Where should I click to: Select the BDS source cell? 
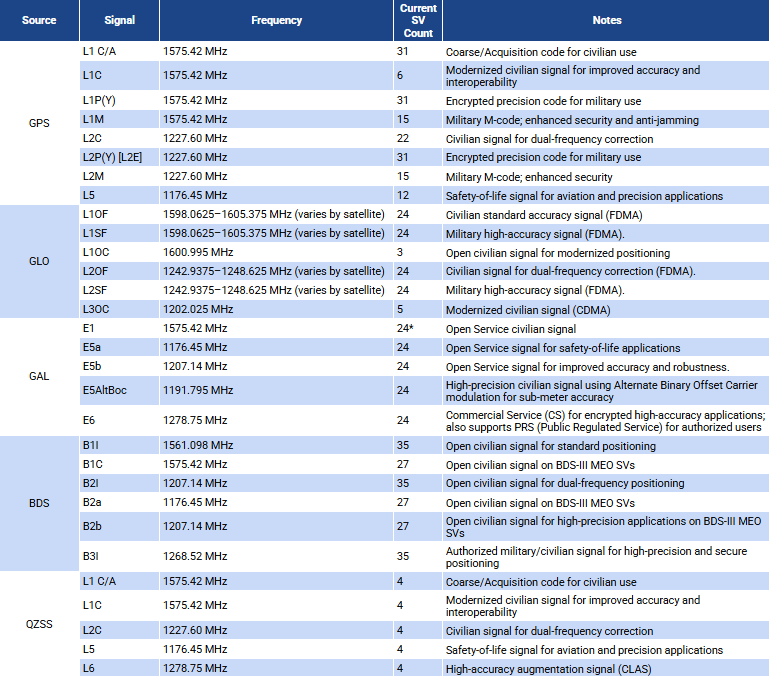pyautogui.click(x=39, y=503)
